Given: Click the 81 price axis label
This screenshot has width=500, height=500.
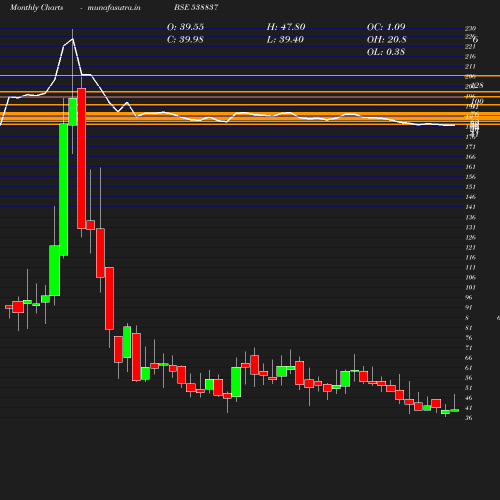Looking at the screenshot, I should coord(469,328).
